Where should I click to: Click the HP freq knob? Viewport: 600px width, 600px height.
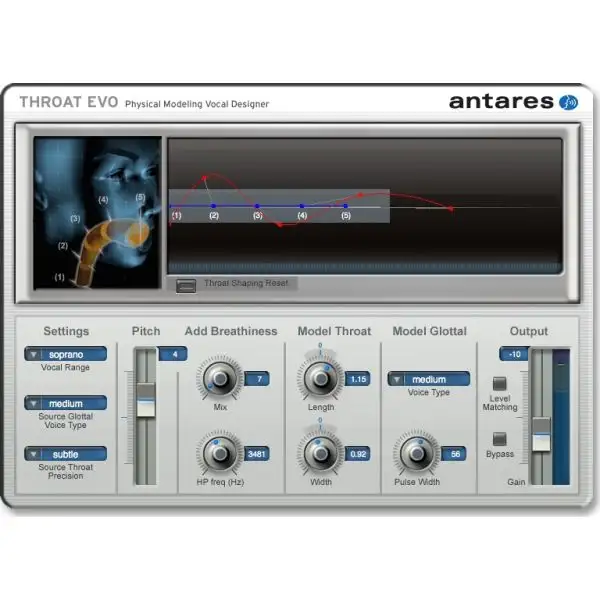220,454
